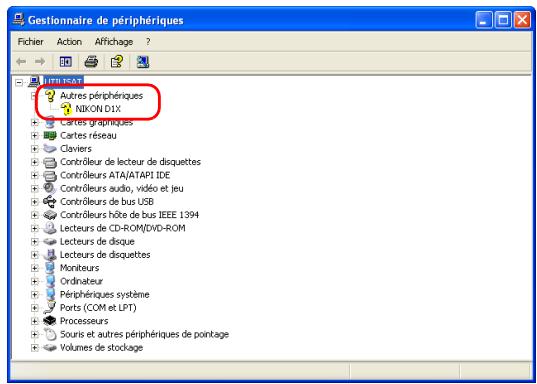This screenshot has width=537, height=384.
Task: Expand Contrôleurs hôte de bus IEEE 1394
Action: tap(34, 215)
